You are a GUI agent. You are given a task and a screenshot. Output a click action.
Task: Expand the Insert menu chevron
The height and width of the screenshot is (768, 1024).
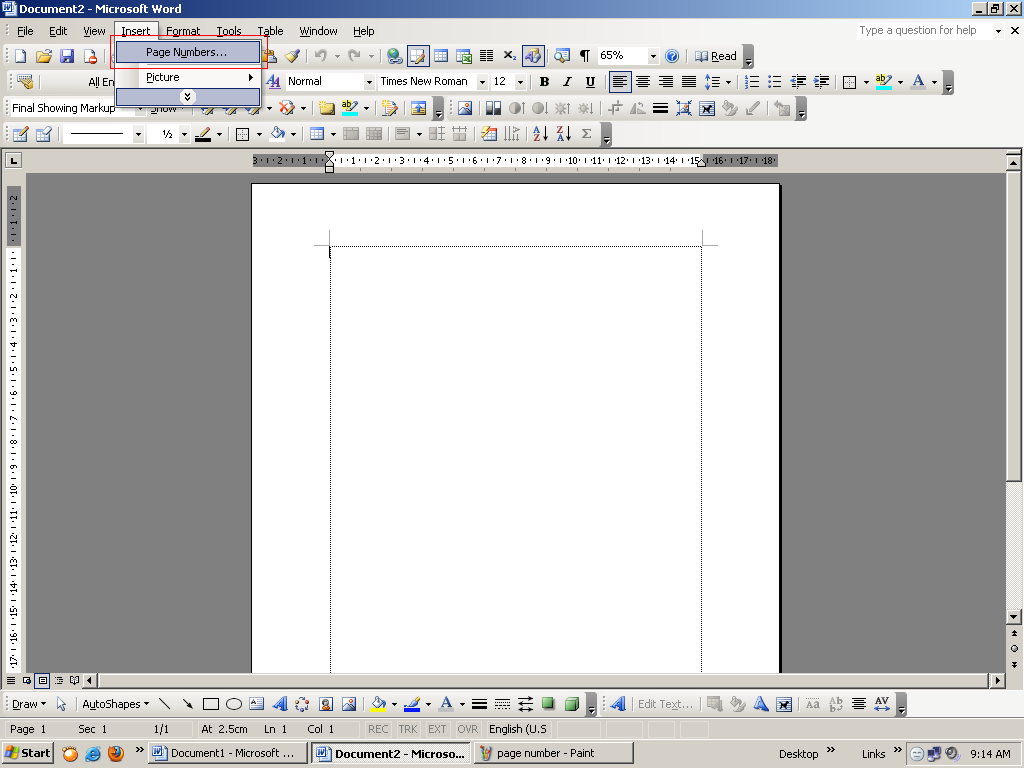coord(187,97)
